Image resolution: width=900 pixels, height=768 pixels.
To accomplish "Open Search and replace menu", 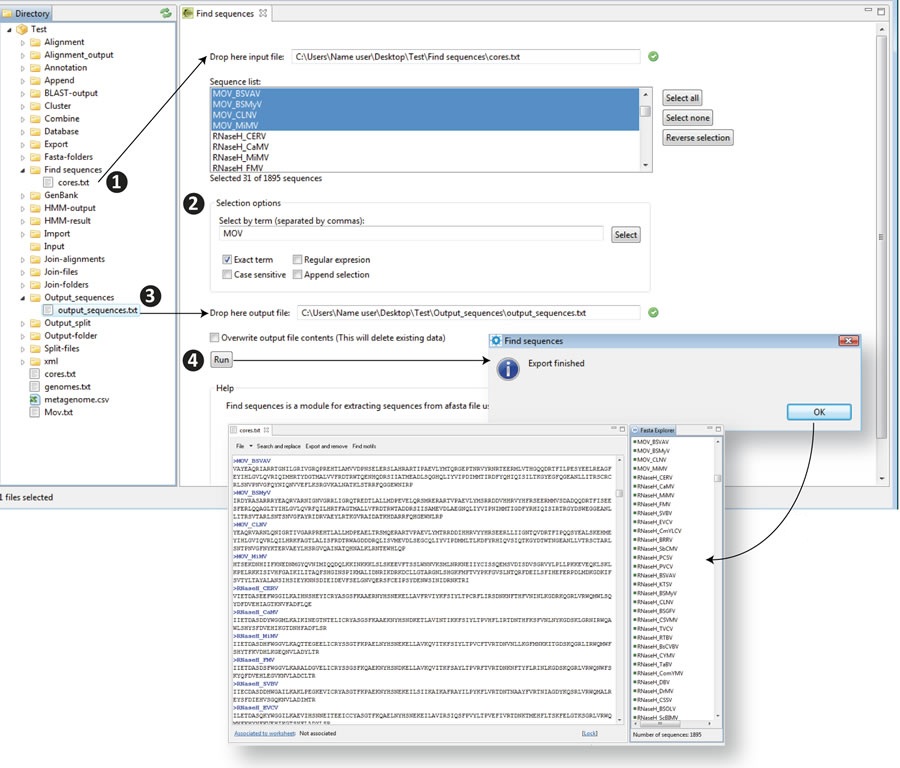I will pos(278,445).
